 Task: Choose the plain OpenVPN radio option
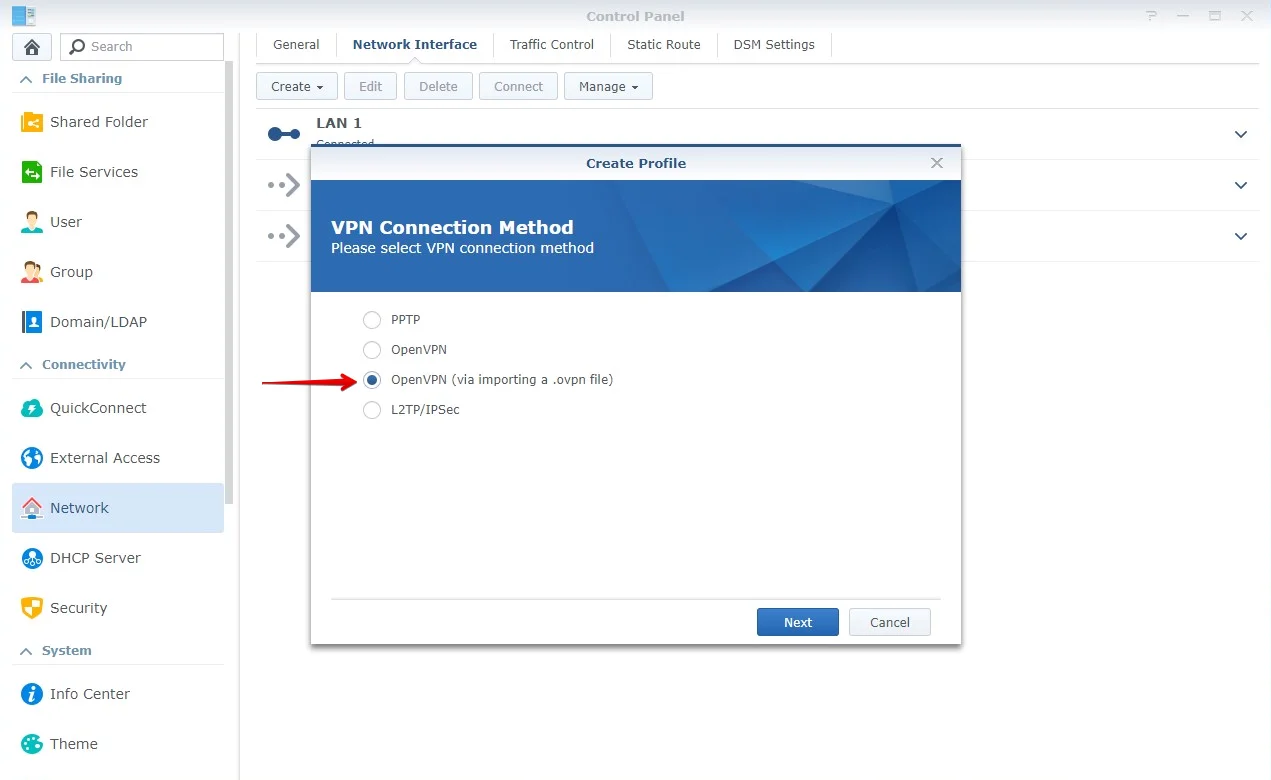(372, 350)
